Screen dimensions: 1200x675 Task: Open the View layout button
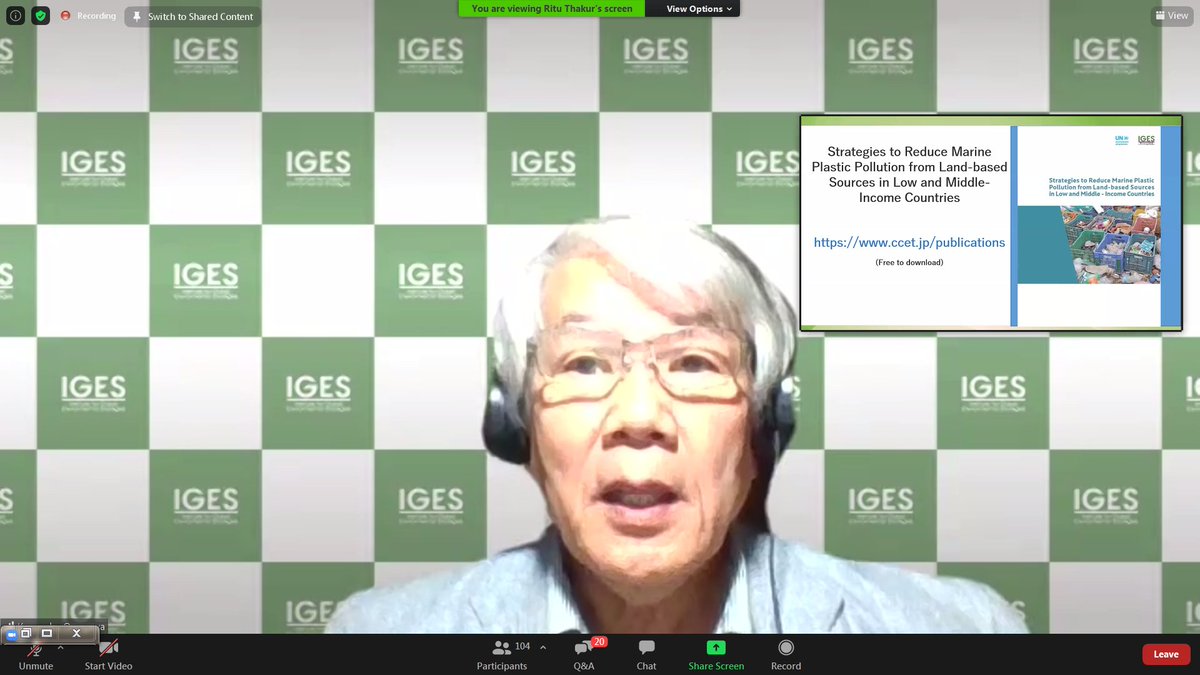tap(1172, 16)
